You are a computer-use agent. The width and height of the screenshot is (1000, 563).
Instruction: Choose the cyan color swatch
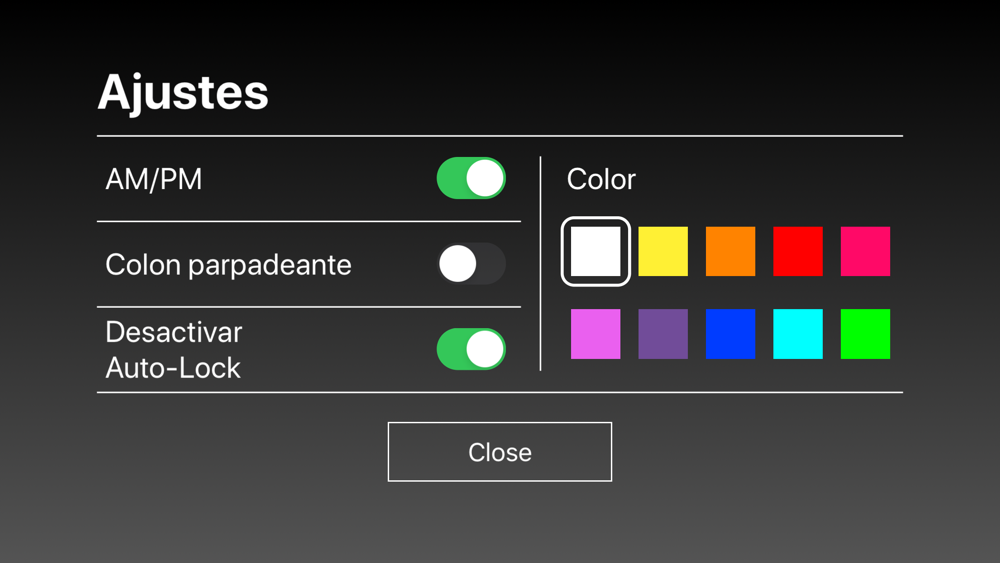[x=798, y=334]
